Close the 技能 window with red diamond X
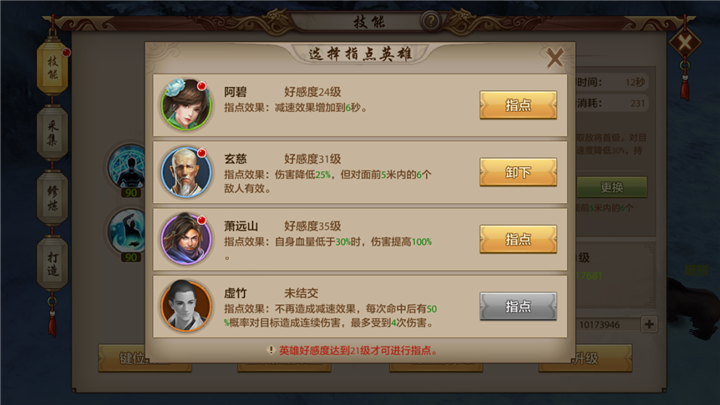Viewport: 720px width, 405px height. (685, 43)
